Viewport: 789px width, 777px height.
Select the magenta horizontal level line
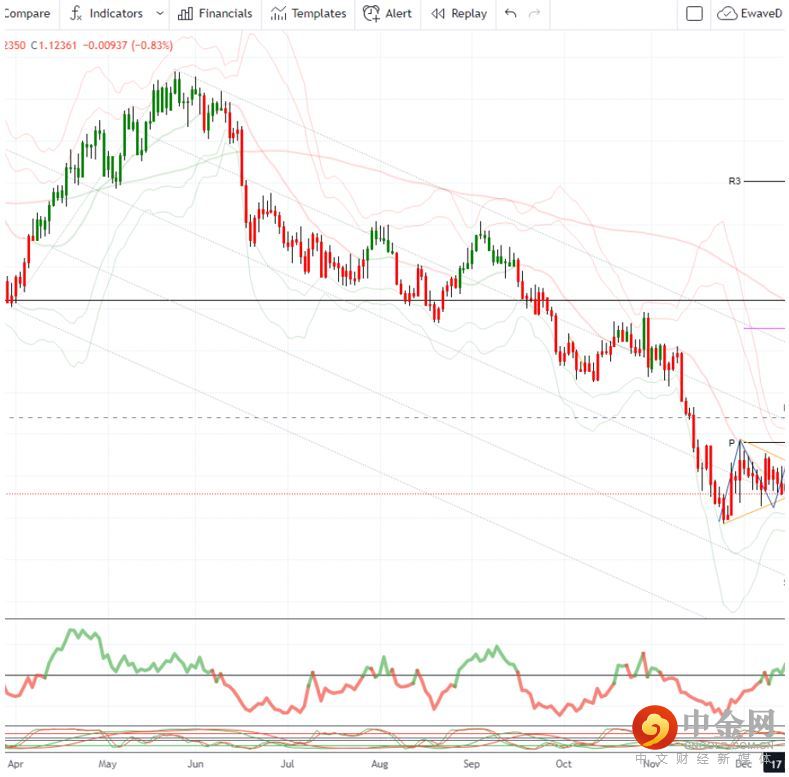coord(764,329)
